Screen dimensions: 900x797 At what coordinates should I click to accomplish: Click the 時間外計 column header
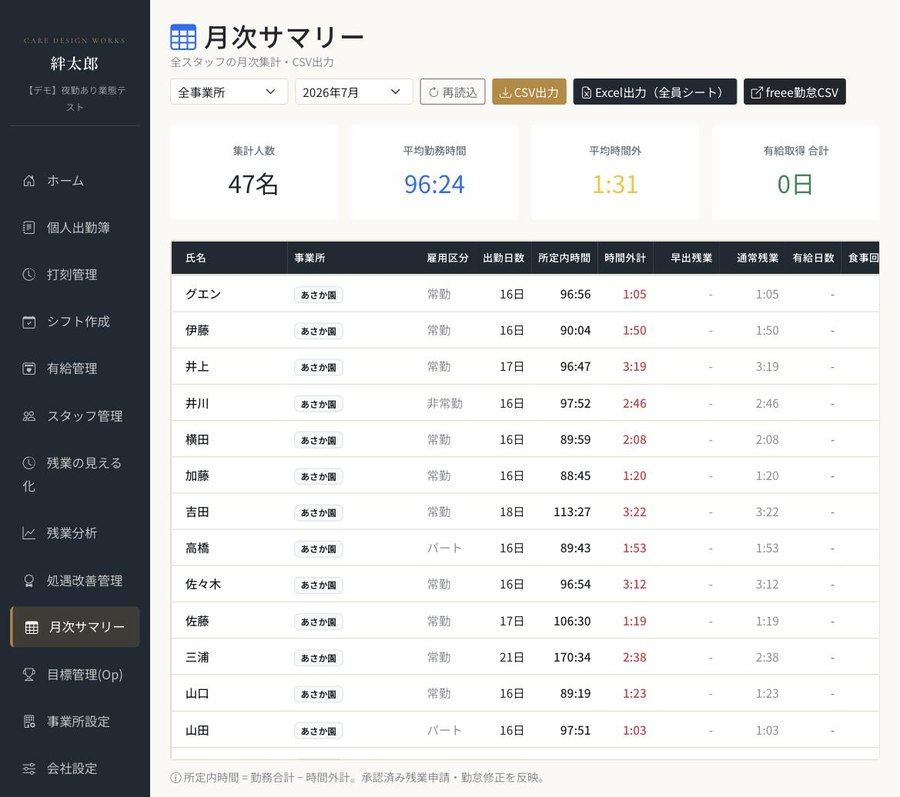click(624, 258)
